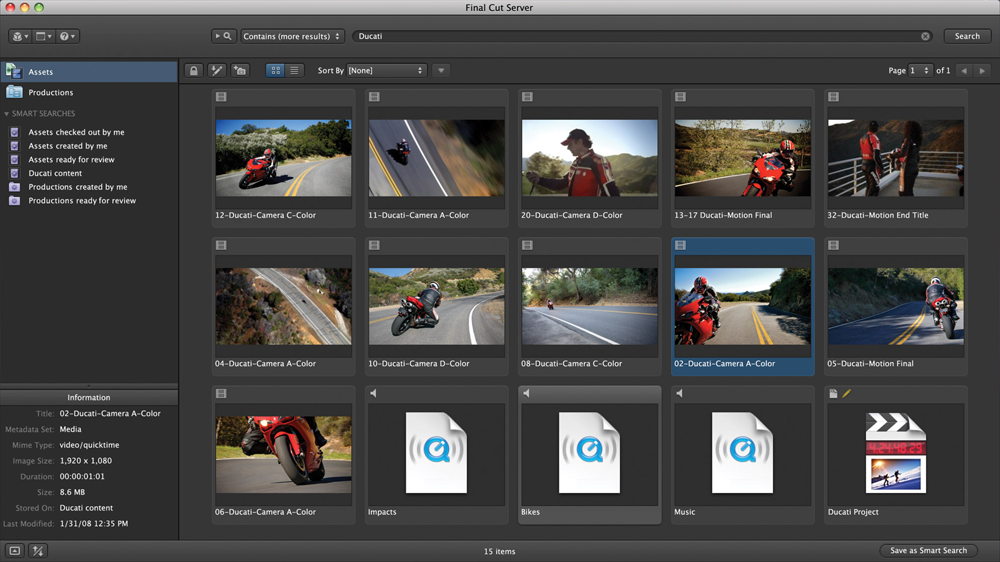The width and height of the screenshot is (1000, 562).
Task: Select Assets in the sidebar
Action: coord(89,72)
